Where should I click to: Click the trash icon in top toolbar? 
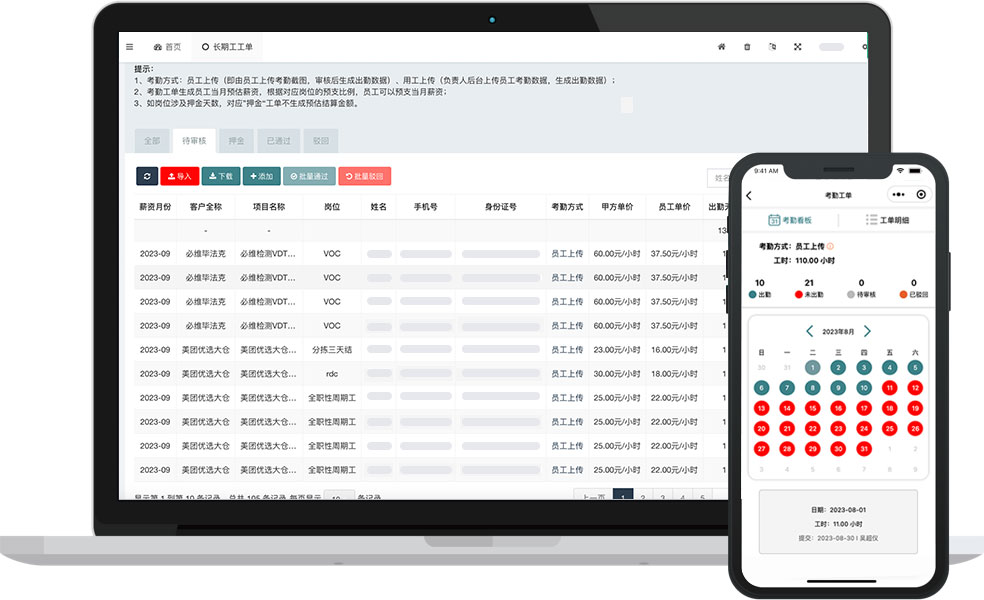coord(747,47)
